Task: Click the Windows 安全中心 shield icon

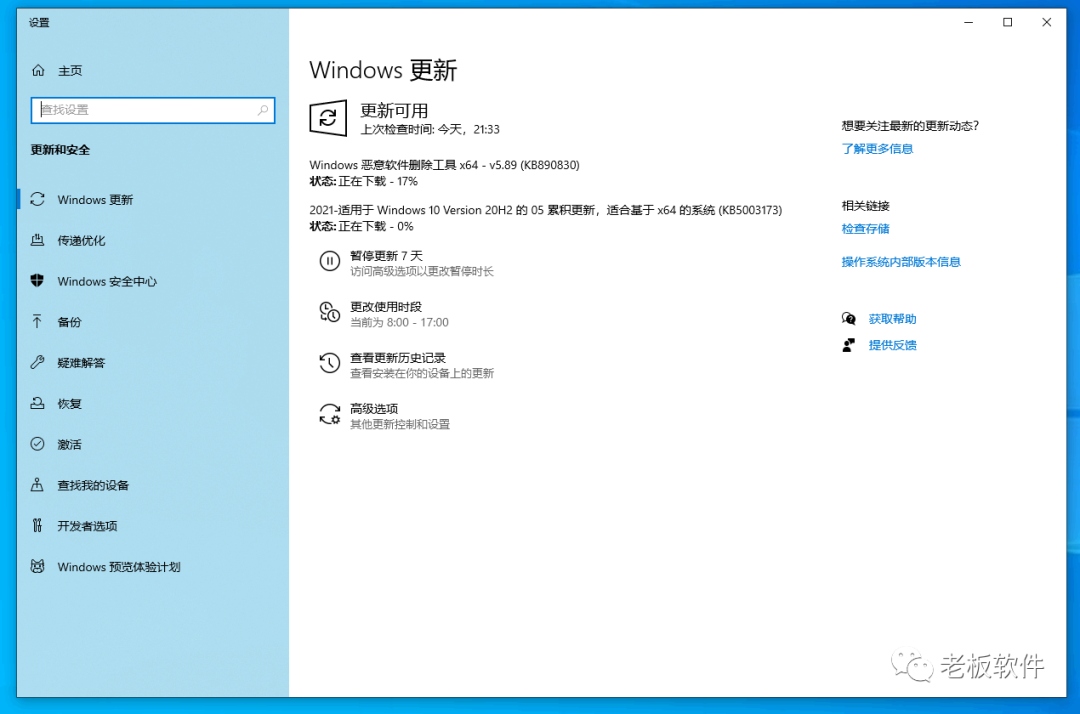Action: (38, 281)
